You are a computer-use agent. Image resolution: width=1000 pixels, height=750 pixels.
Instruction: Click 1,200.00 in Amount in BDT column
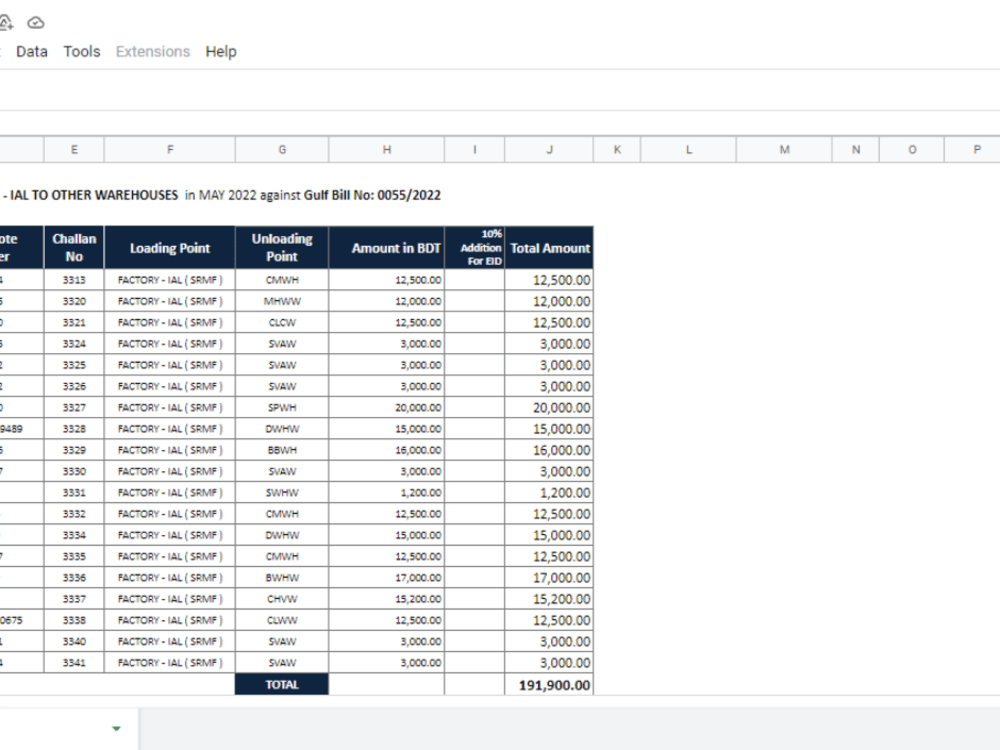[x=386, y=492]
